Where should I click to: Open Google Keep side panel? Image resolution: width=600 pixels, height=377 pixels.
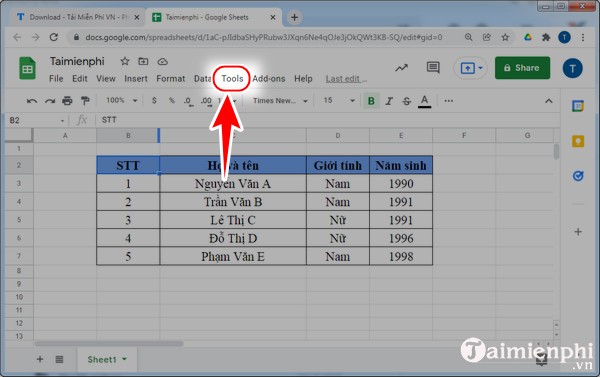pyautogui.click(x=578, y=141)
